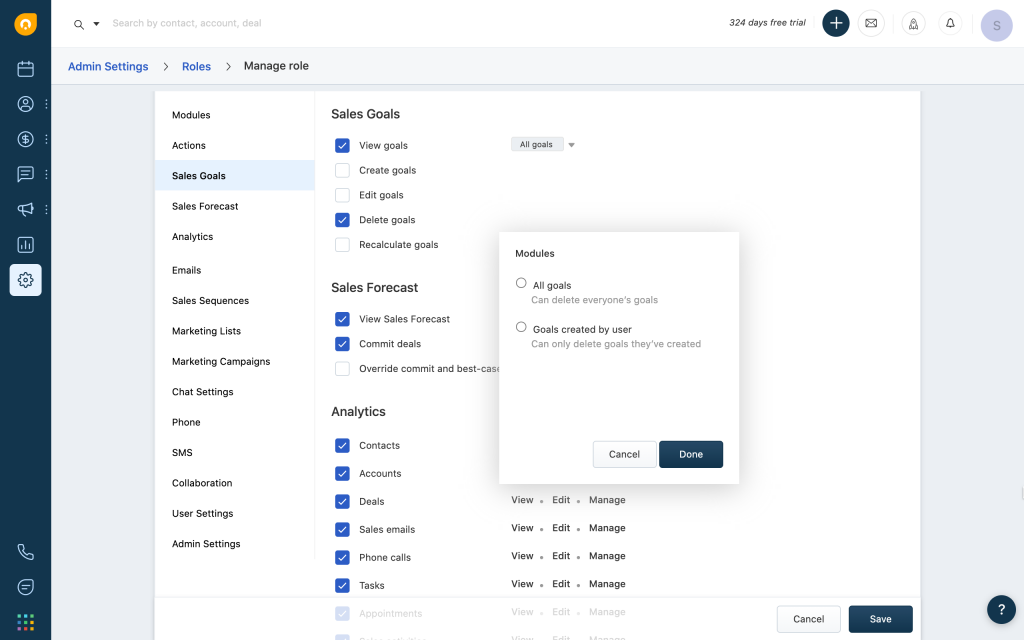Select the 'Goals created by user' radio option

click(521, 326)
